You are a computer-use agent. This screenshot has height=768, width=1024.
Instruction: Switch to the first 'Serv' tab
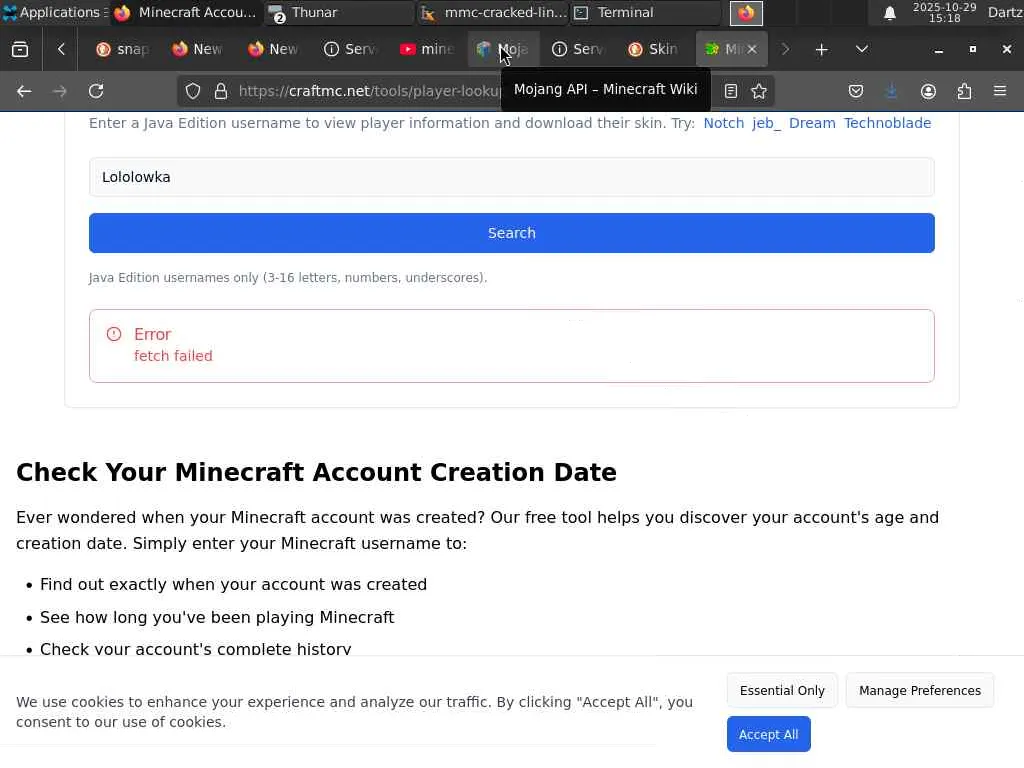tap(349, 49)
